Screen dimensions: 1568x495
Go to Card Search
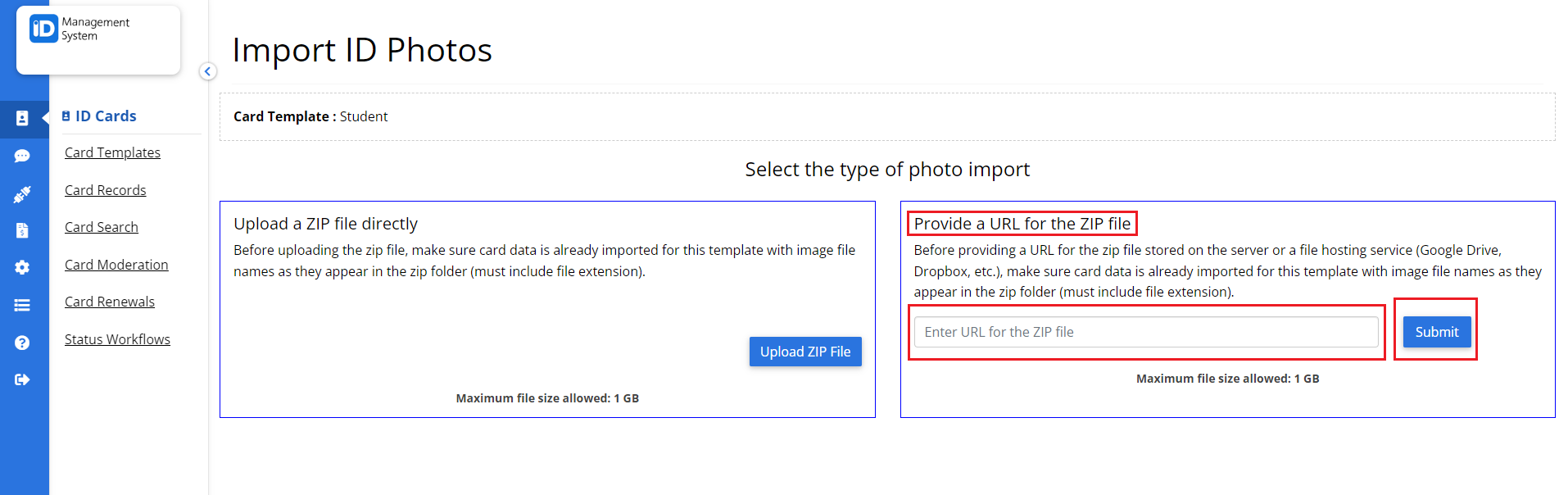pos(101,227)
